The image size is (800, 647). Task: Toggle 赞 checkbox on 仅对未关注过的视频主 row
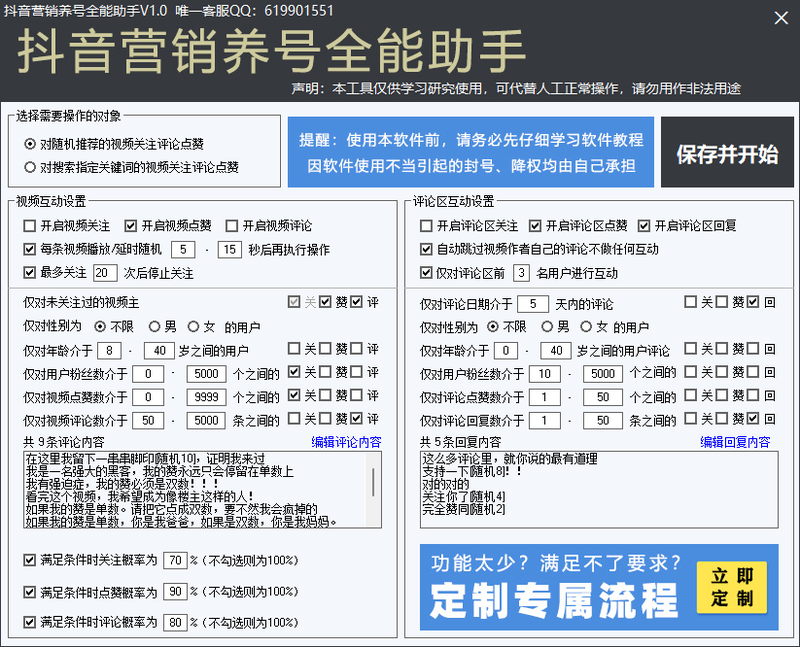point(325,302)
